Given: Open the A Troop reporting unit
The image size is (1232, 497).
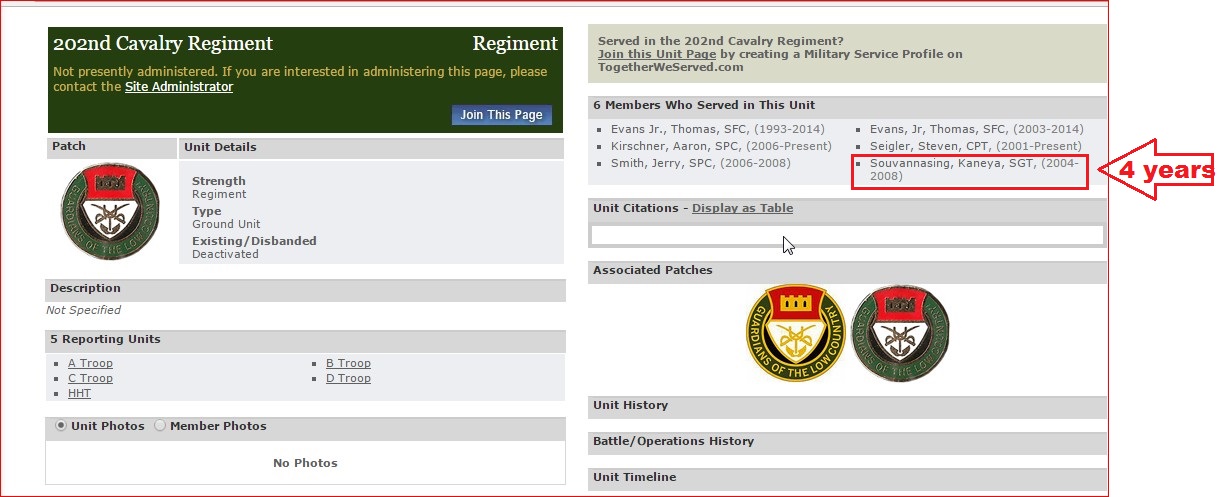Looking at the screenshot, I should tap(90, 364).
